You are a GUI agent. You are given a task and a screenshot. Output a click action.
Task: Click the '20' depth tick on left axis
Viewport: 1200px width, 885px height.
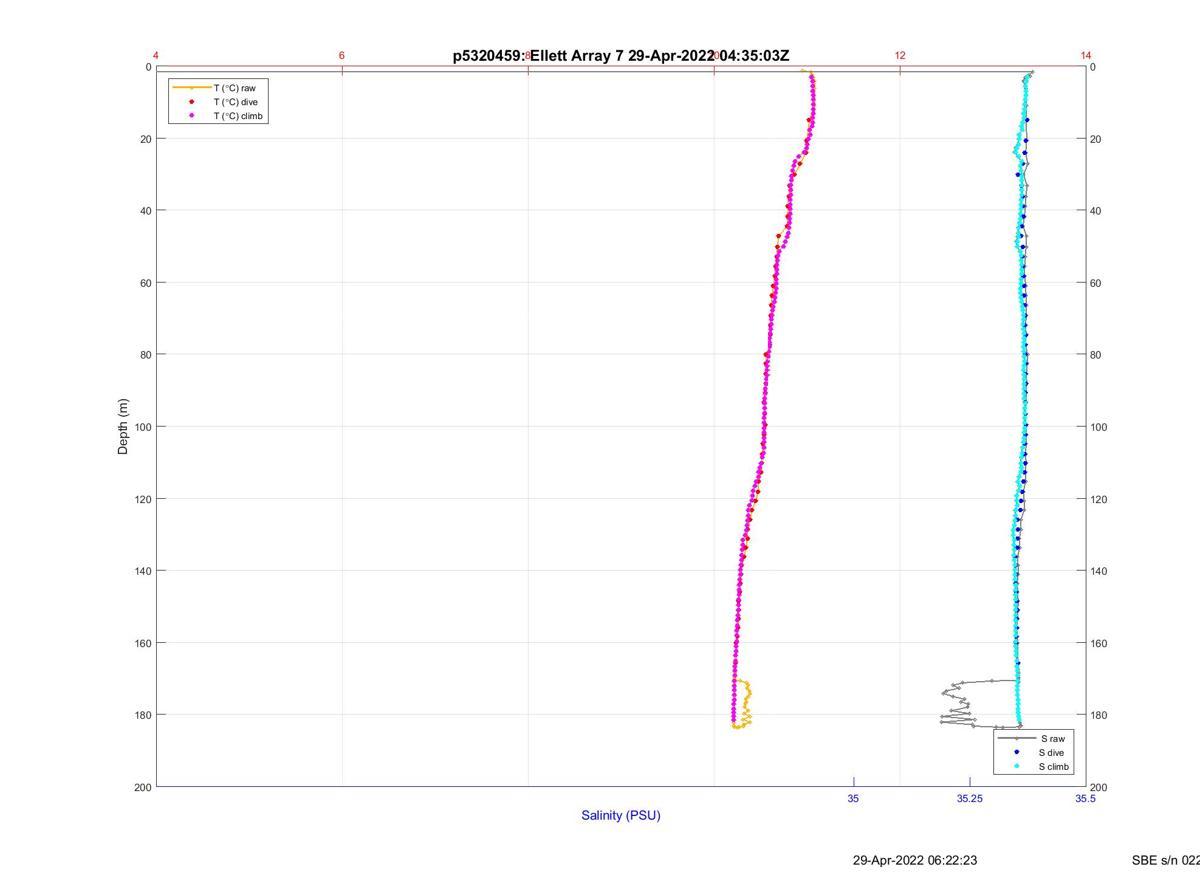[x=145, y=139]
